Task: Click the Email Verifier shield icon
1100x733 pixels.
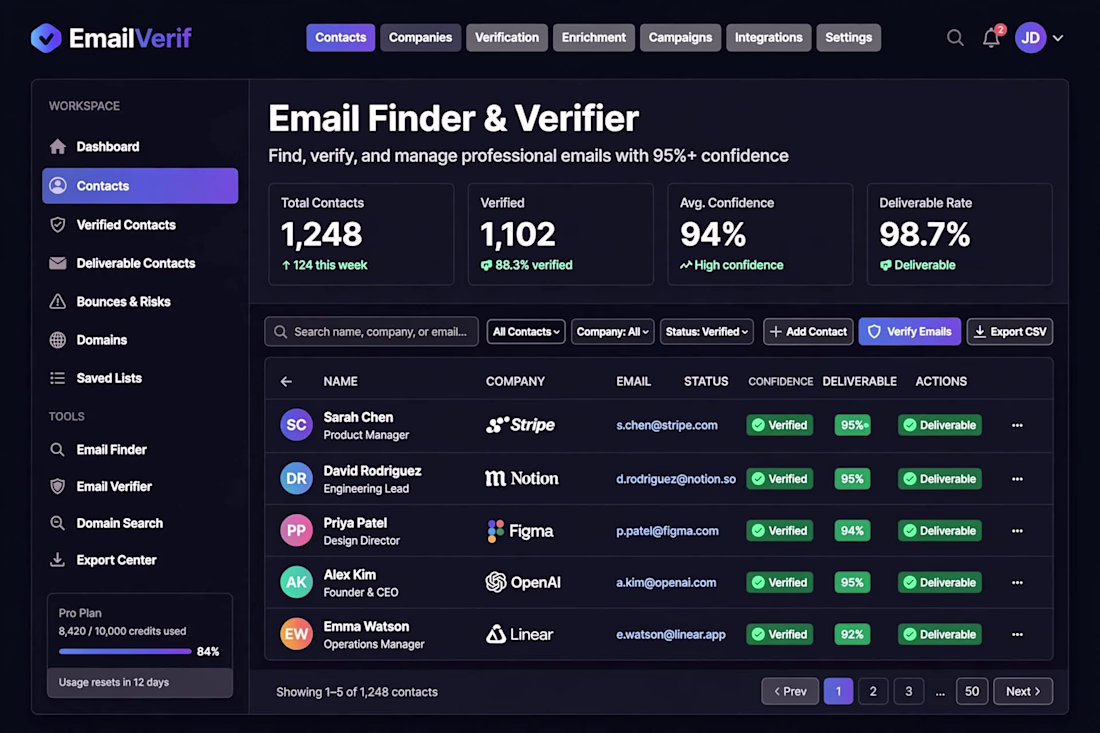Action: pos(58,486)
